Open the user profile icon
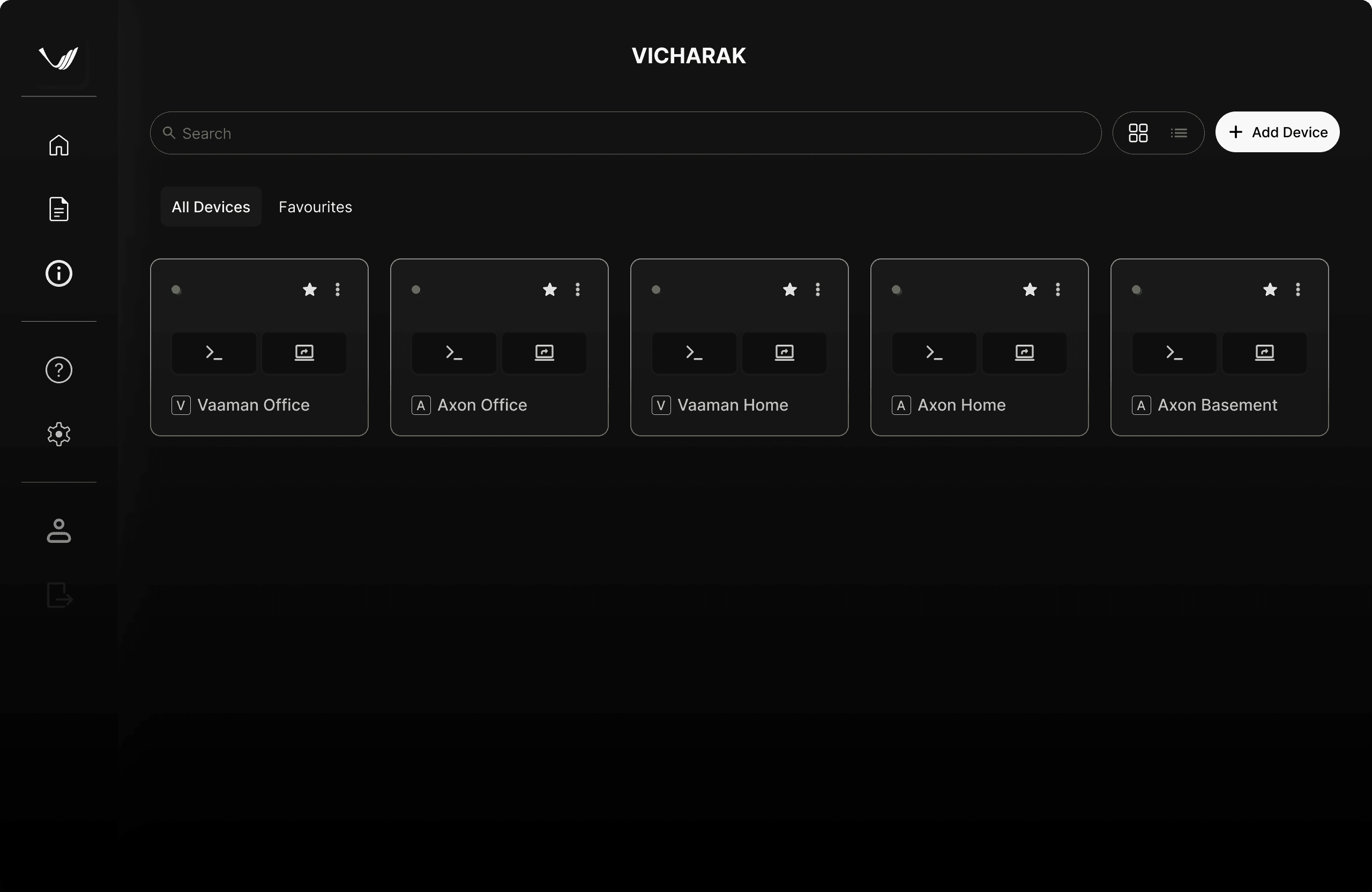 click(x=59, y=531)
